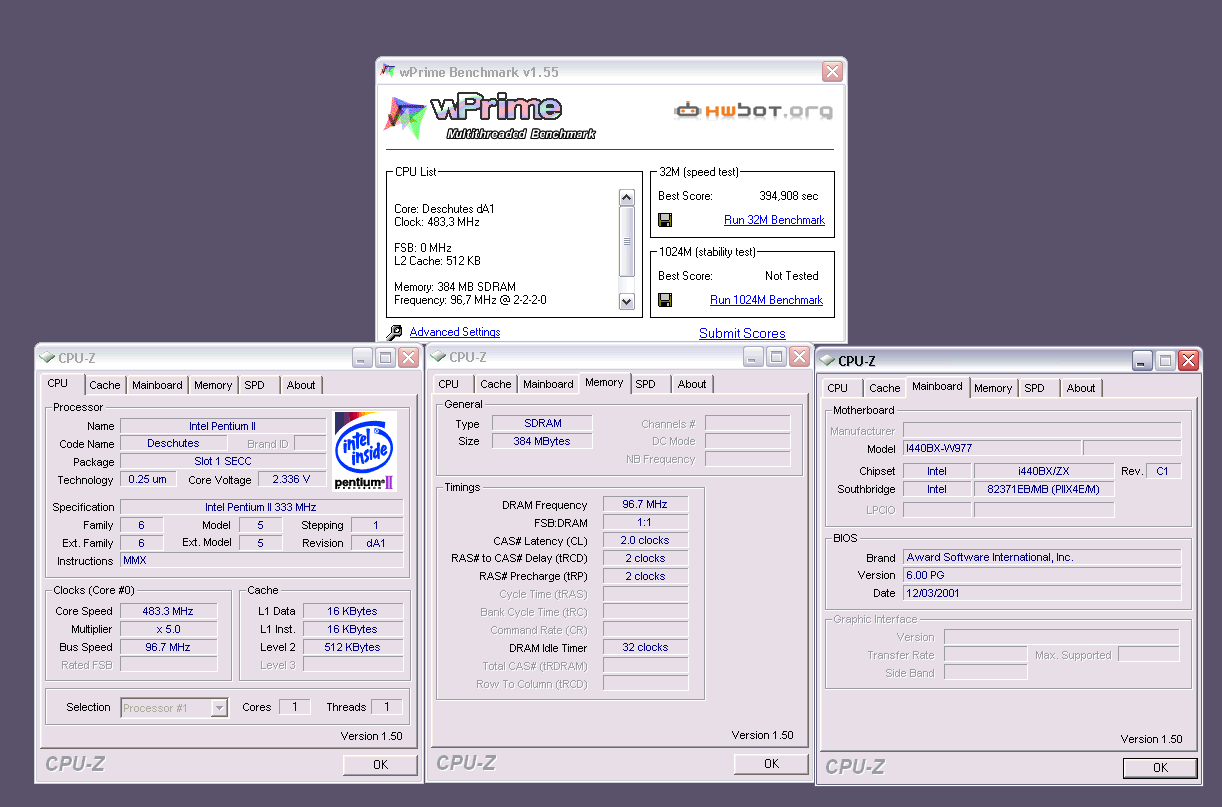This screenshot has width=1222, height=807.
Task: Click the Chipset value i440BX/ZX
Action: (x=1044, y=471)
